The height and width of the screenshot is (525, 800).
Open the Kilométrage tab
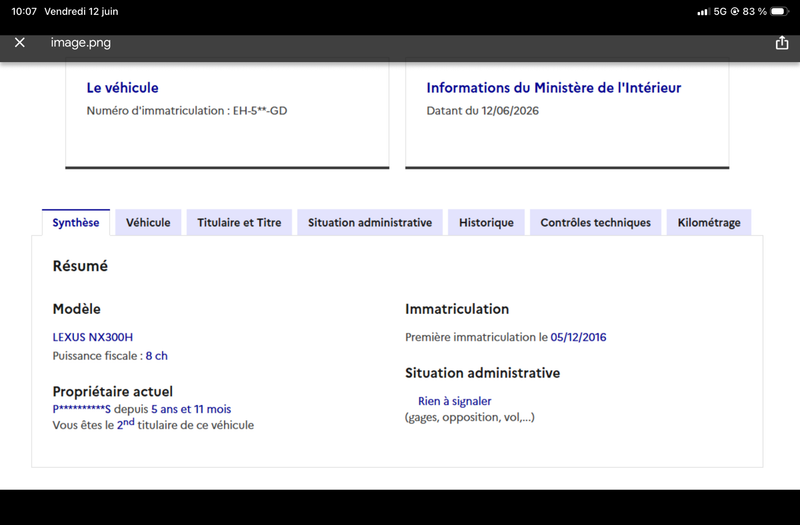pyautogui.click(x=709, y=222)
